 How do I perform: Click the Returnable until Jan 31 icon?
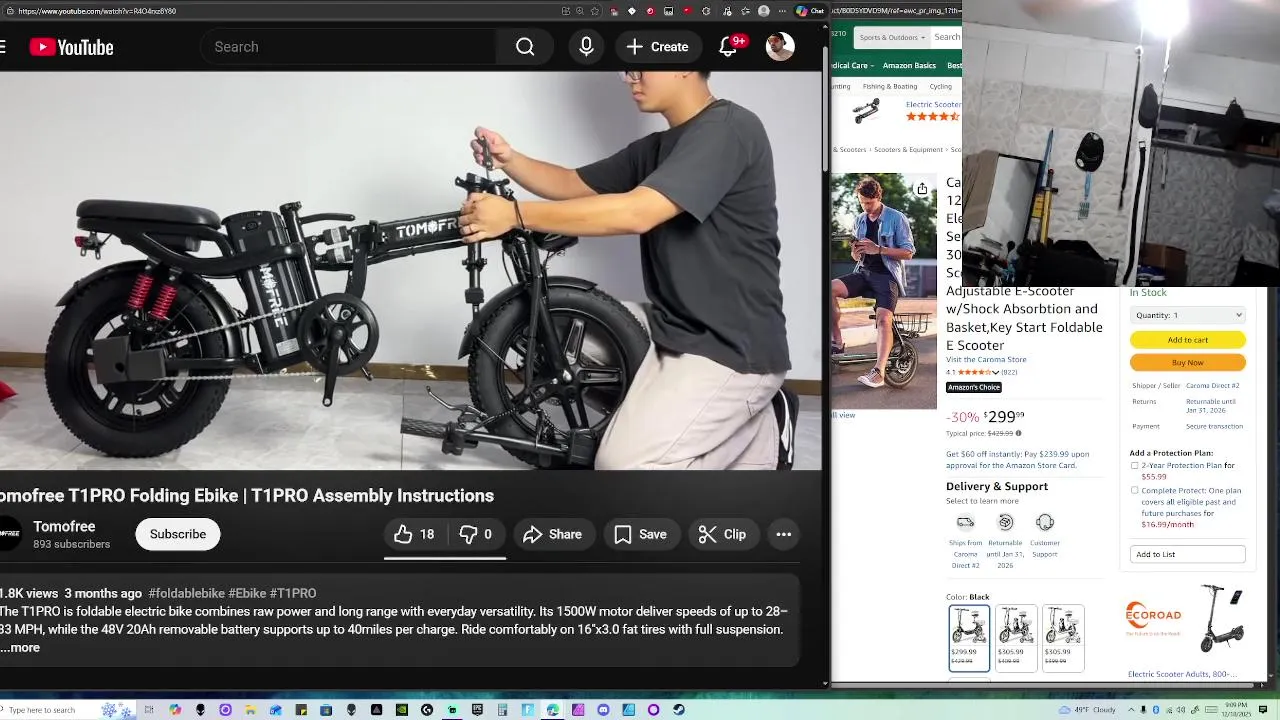[x=1006, y=522]
